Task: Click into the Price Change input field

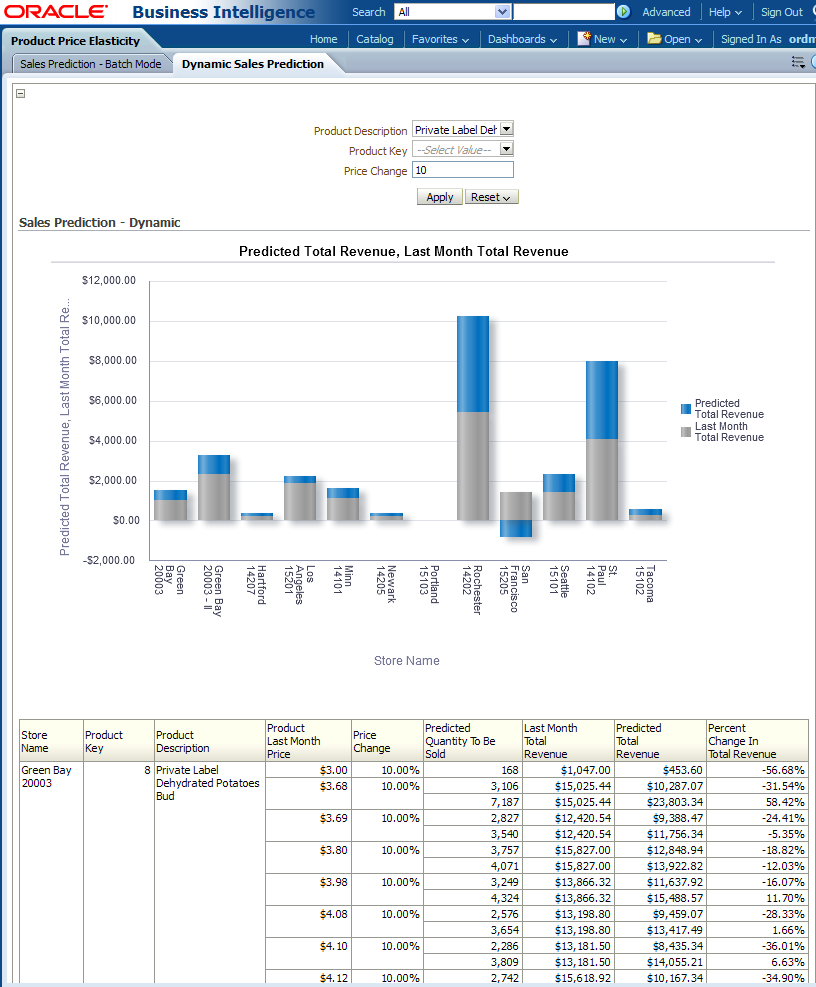Action: click(x=462, y=170)
